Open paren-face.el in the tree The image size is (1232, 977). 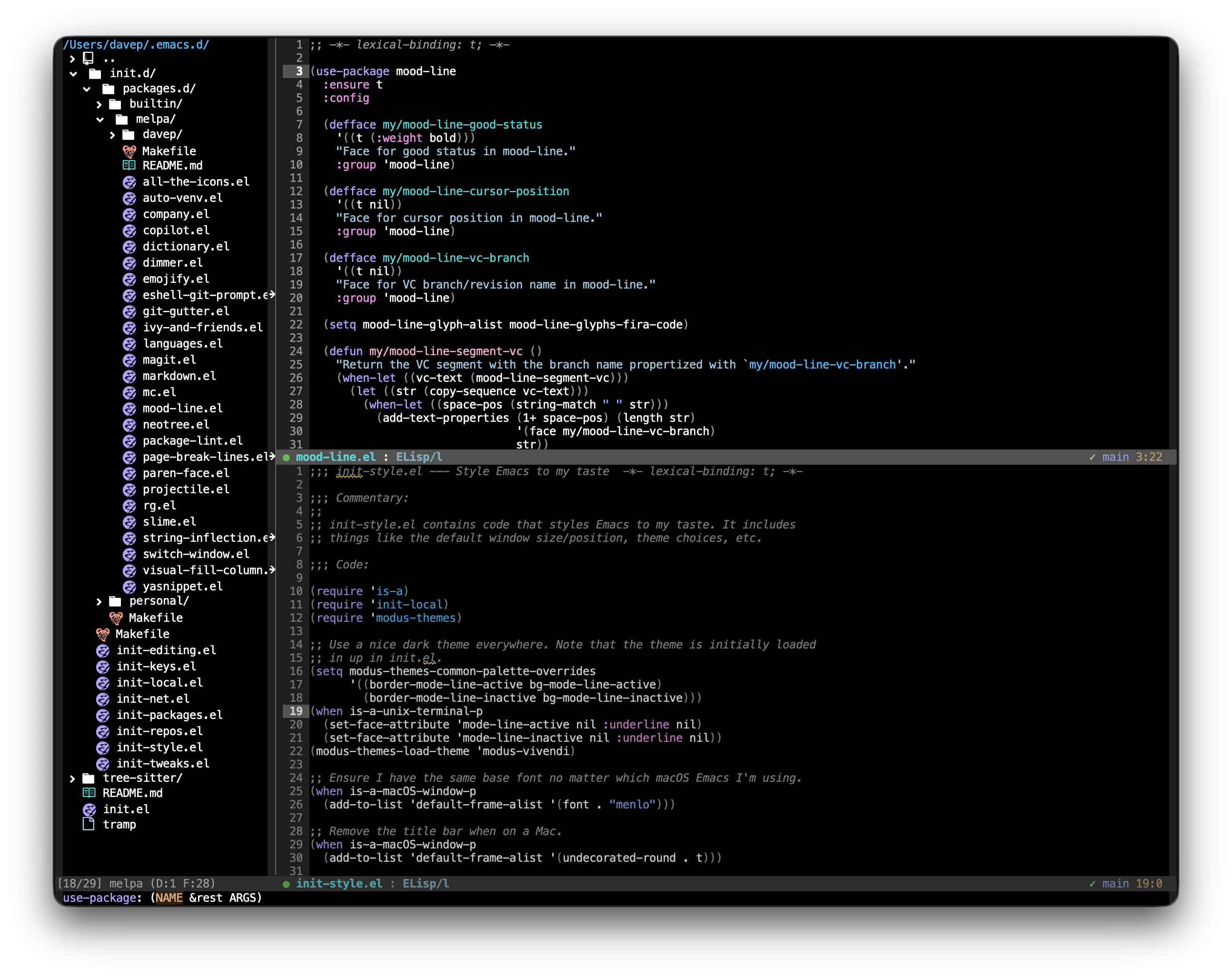tap(186, 473)
